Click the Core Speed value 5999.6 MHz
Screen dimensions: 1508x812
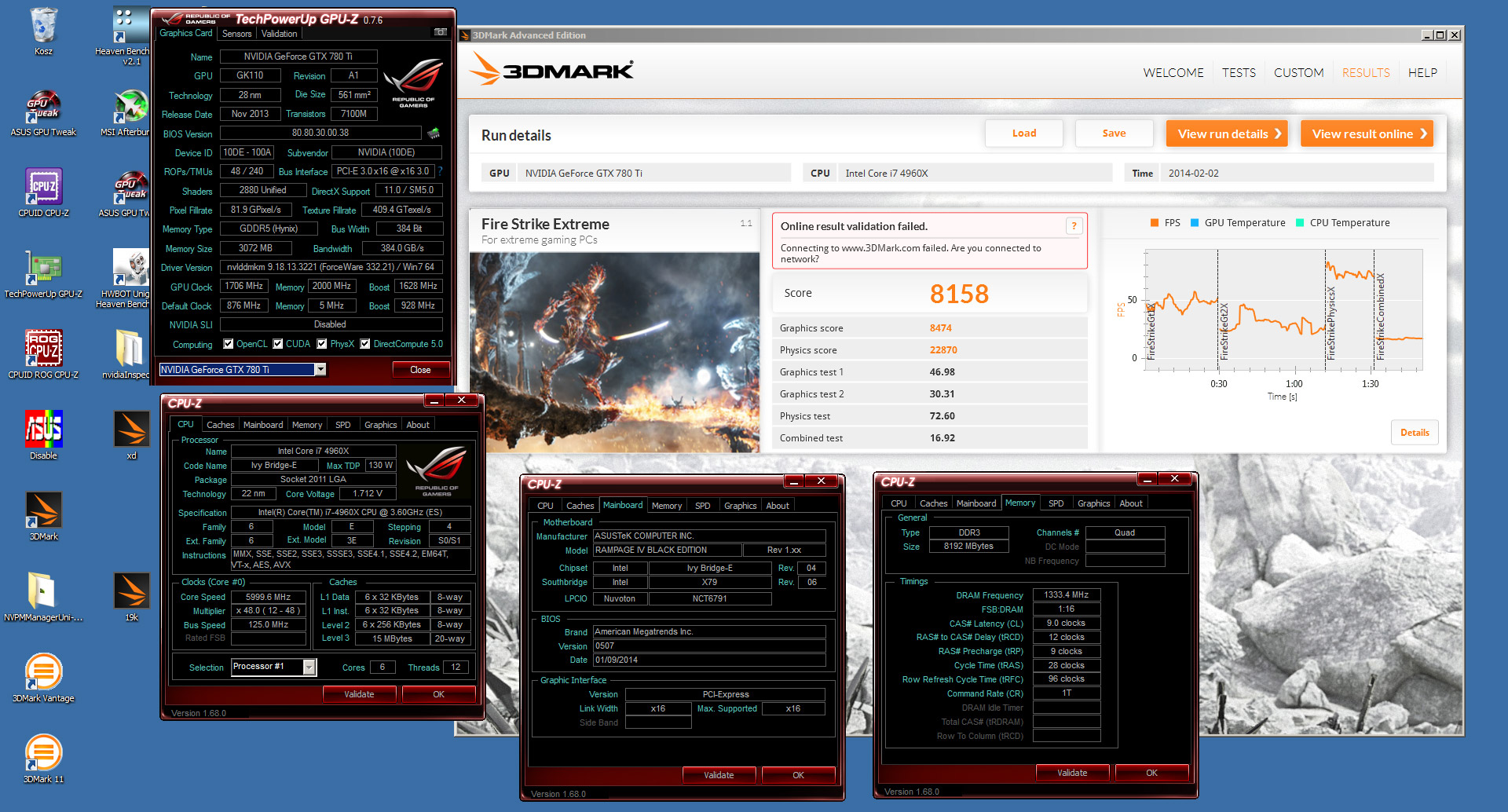(268, 598)
